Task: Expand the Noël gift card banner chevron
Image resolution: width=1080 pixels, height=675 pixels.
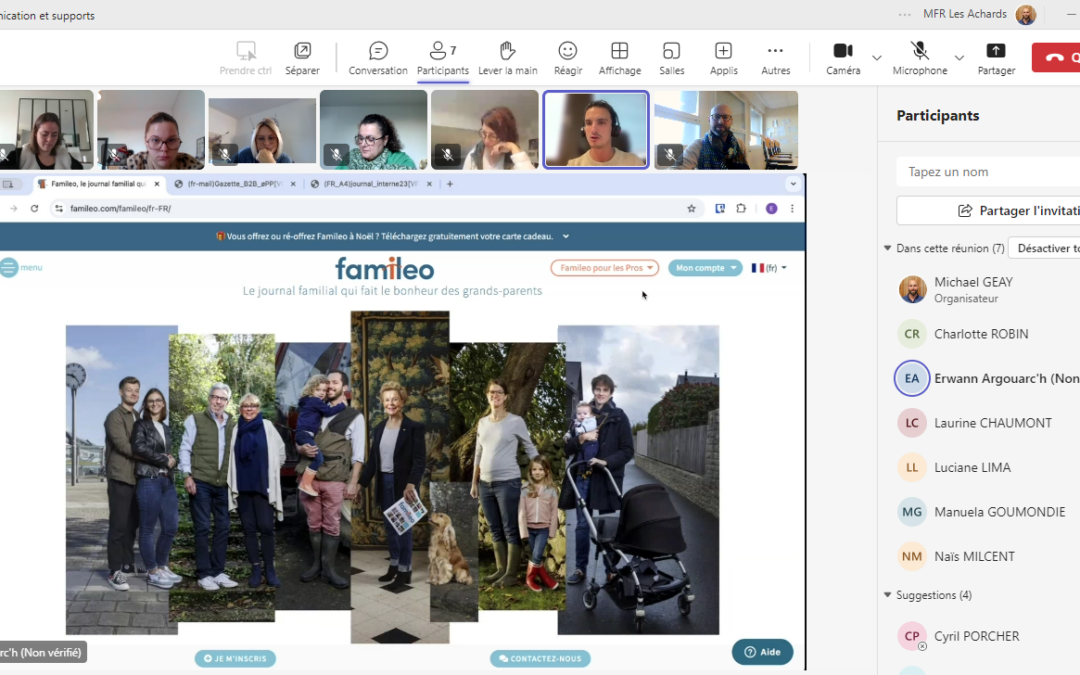Action: (x=565, y=236)
